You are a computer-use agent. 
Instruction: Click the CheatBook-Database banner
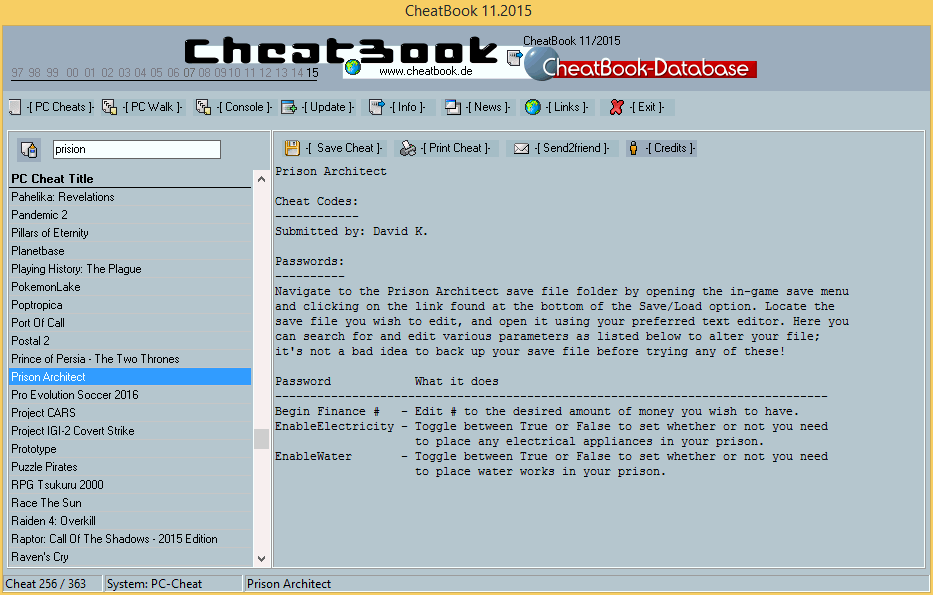[x=645, y=68]
